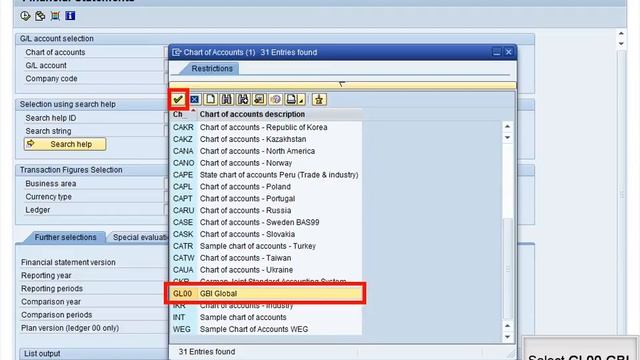Click the Chart of accounts field label
This screenshot has height=360, width=640.
(x=55, y=52)
